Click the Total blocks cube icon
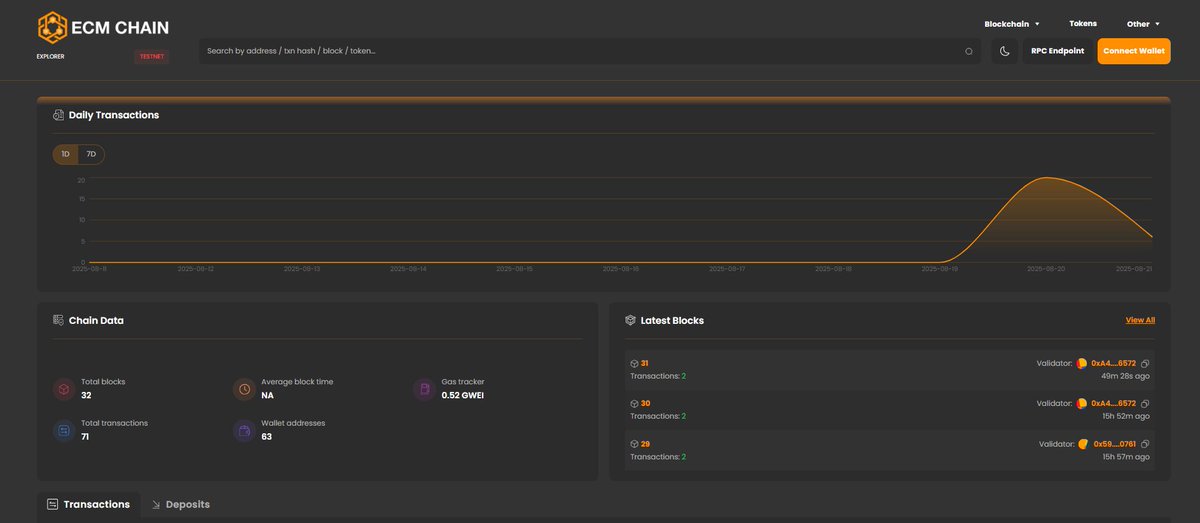 click(x=63, y=389)
